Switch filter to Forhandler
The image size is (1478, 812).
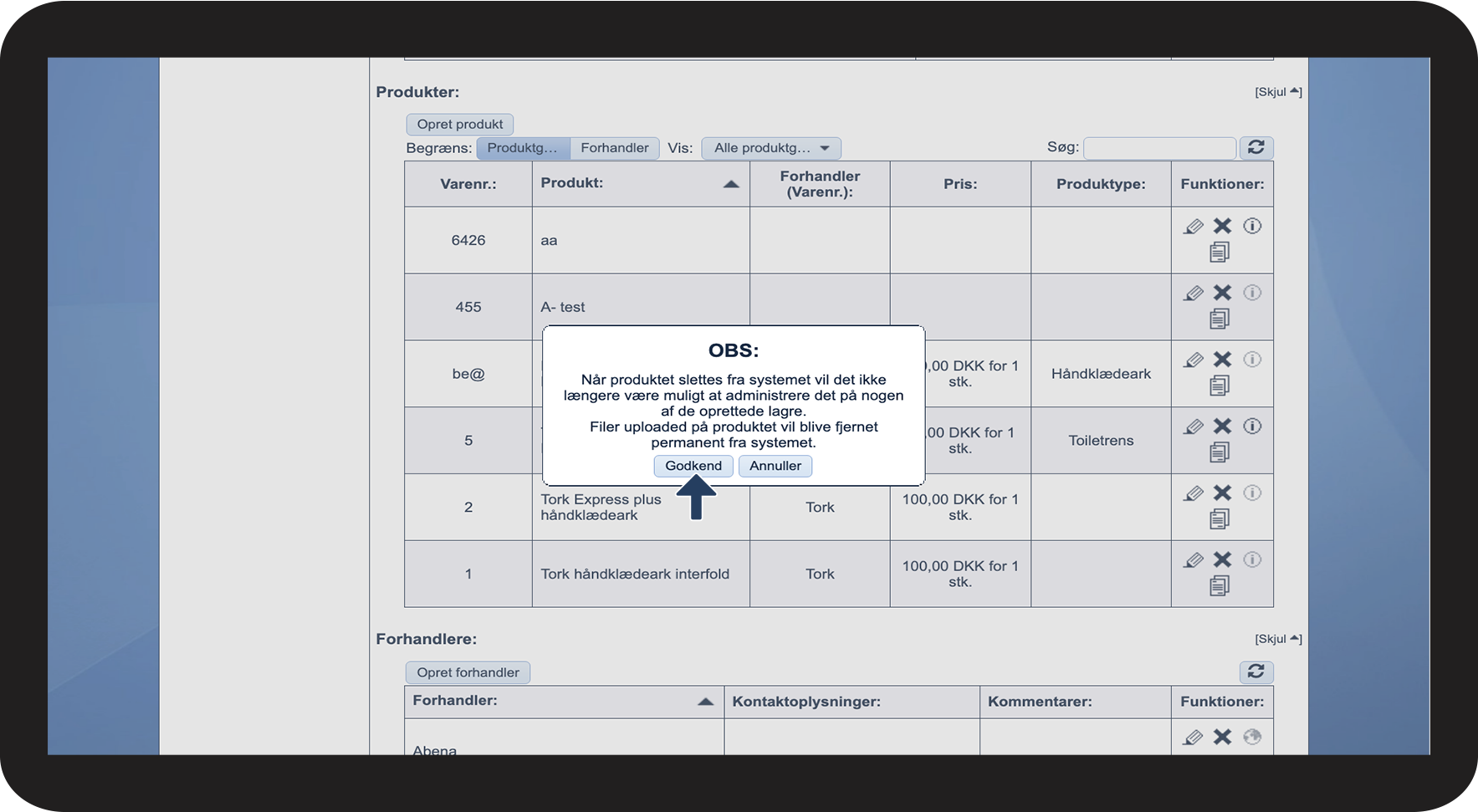click(x=614, y=148)
